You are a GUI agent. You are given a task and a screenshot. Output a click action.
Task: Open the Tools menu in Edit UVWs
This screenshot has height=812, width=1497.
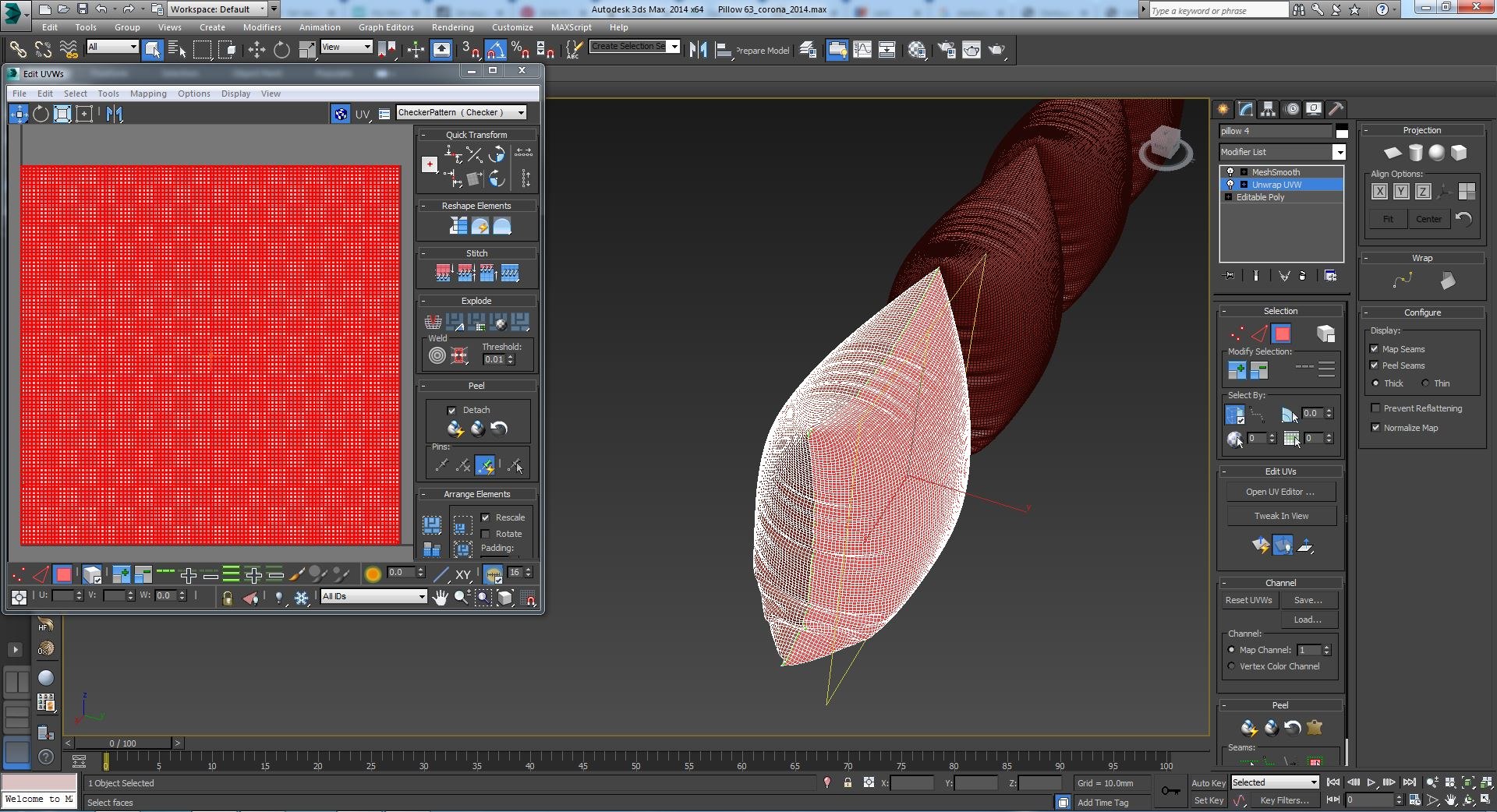[108, 94]
